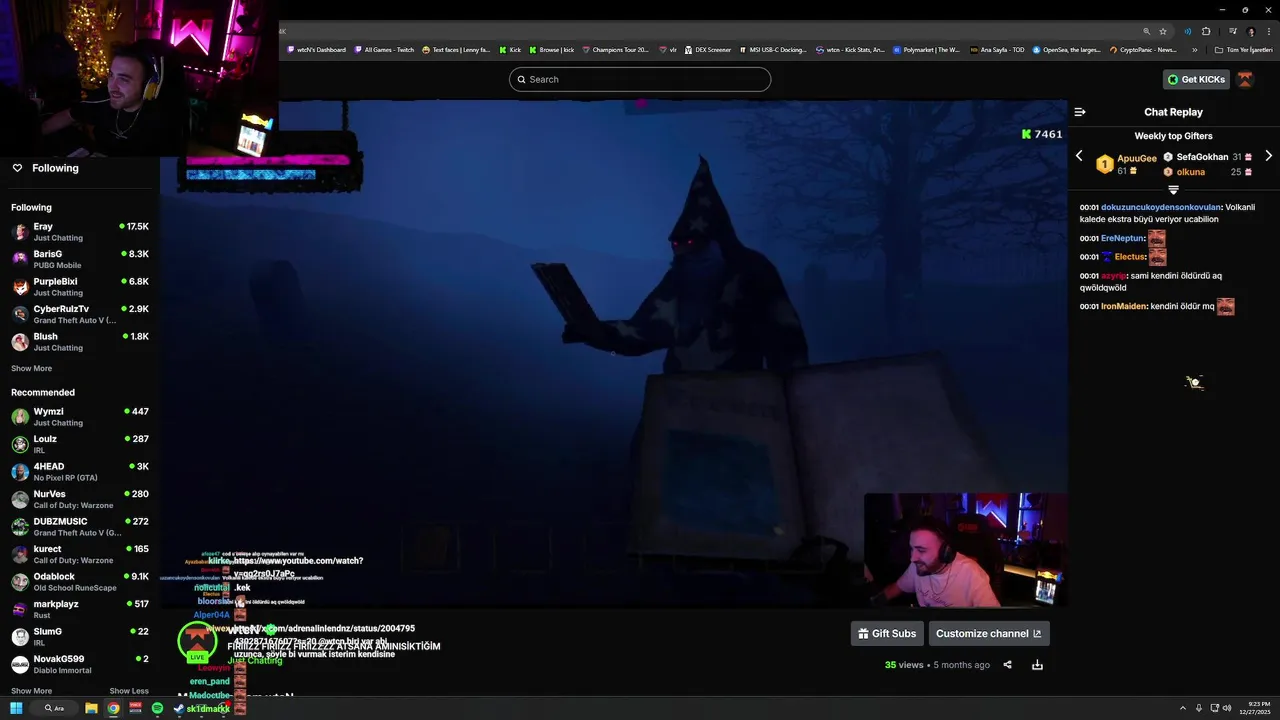The height and width of the screenshot is (720, 1280).
Task: Open the Get KICKs button
Action: (x=1196, y=79)
